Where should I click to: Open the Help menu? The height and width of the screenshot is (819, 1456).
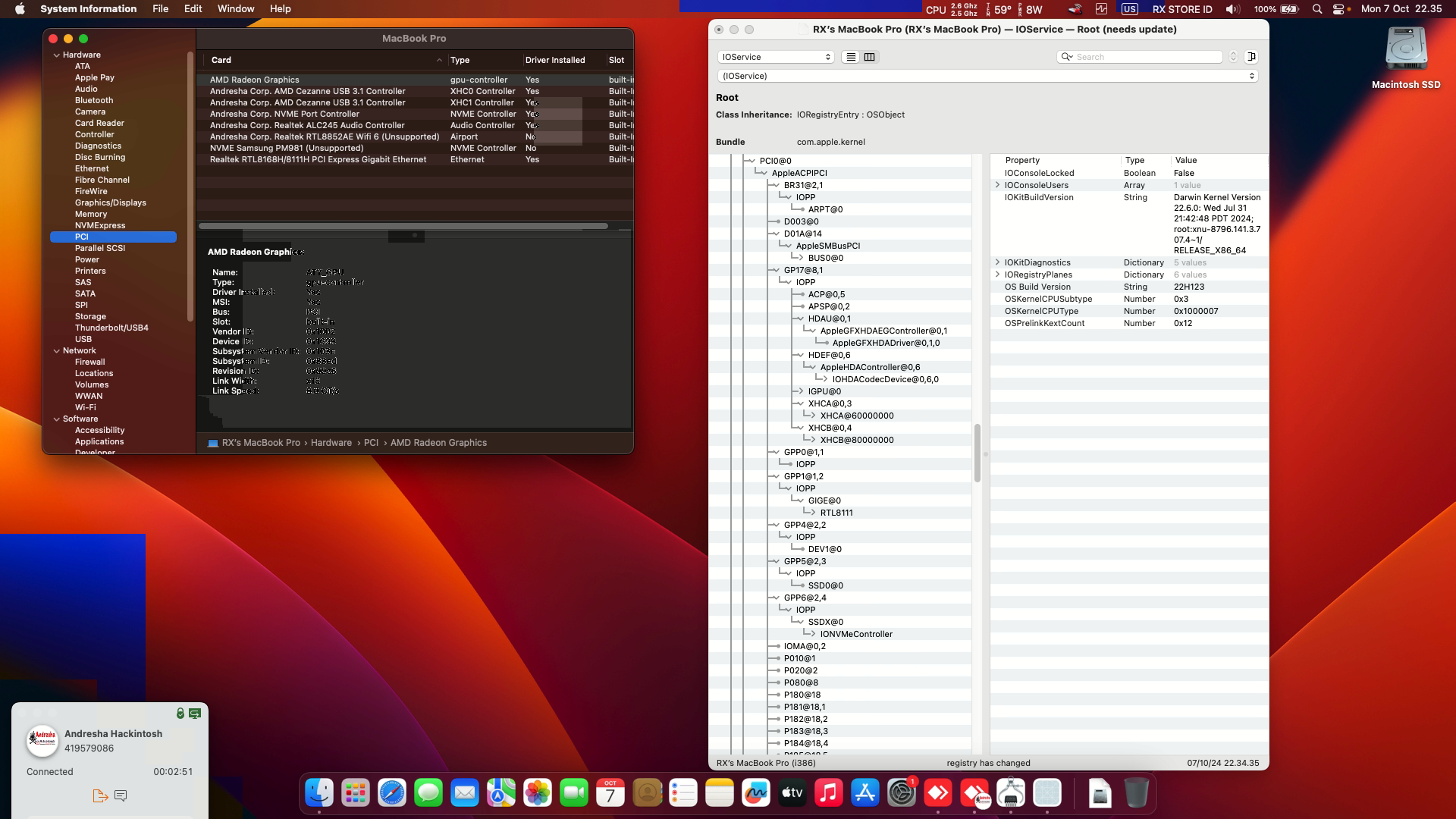pos(281,9)
